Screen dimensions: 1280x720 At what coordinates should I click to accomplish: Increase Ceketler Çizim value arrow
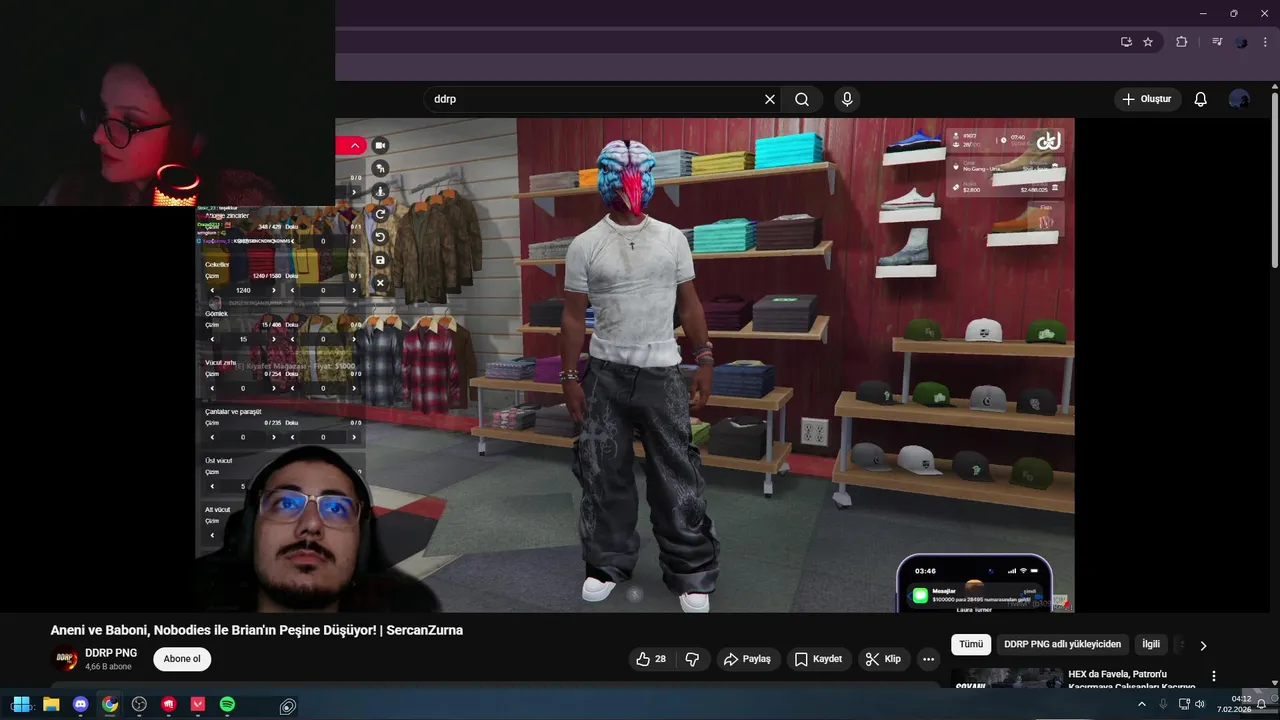point(274,290)
